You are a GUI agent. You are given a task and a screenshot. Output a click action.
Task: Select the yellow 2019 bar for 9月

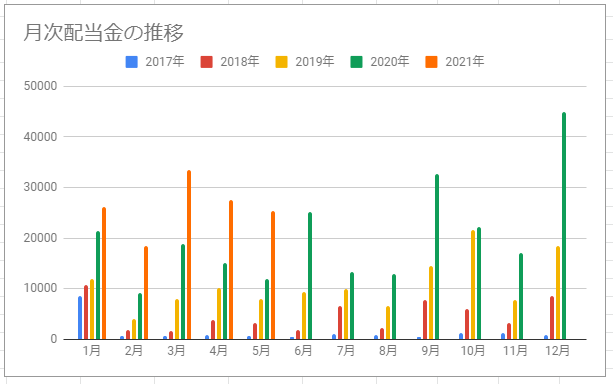pos(431,303)
